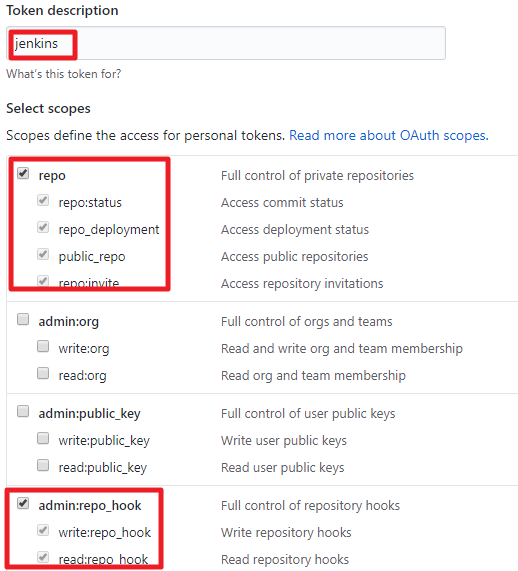Viewport: 518px width, 571px height.
Task: Click the admin:org scope label
Action: [68, 322]
